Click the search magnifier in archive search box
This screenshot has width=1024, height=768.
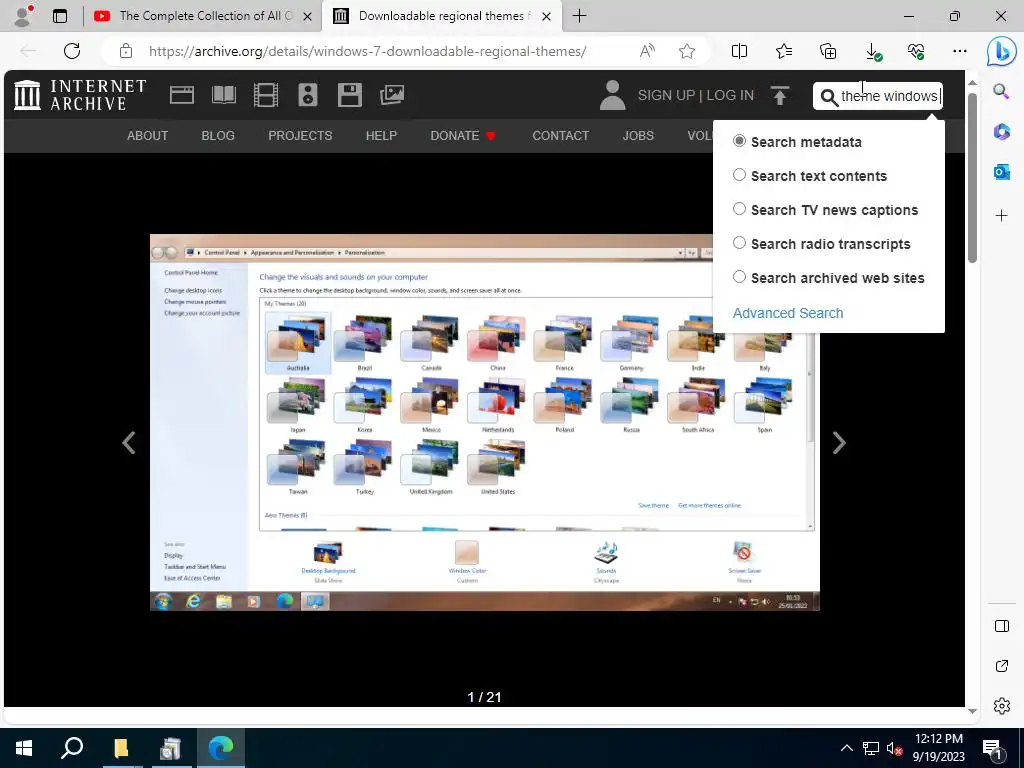(829, 97)
